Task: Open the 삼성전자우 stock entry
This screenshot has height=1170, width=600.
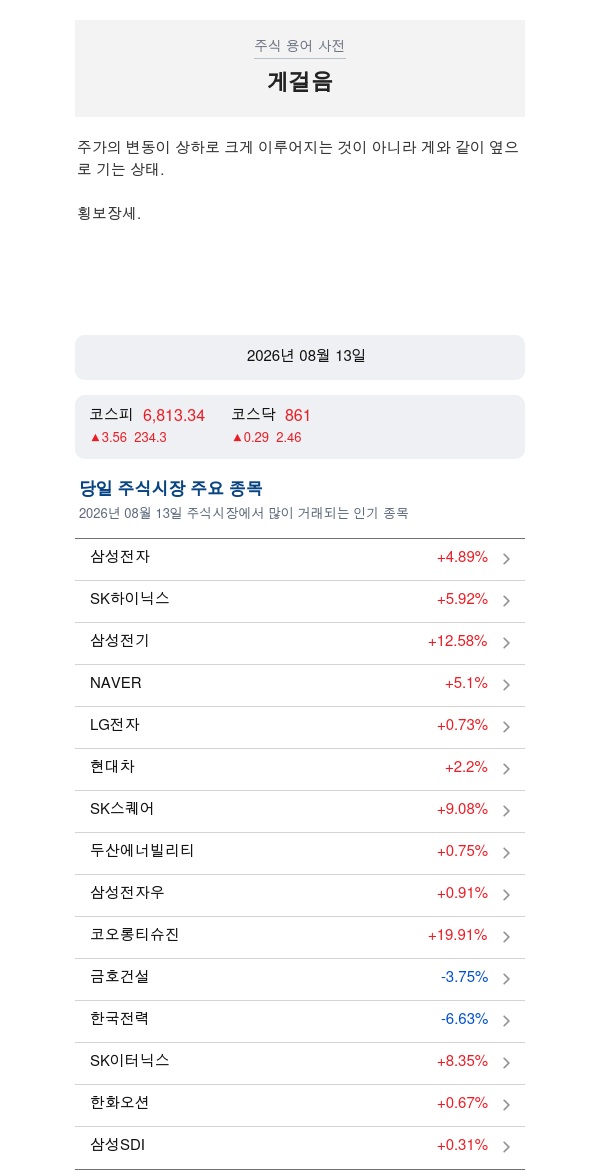Action: coord(300,894)
